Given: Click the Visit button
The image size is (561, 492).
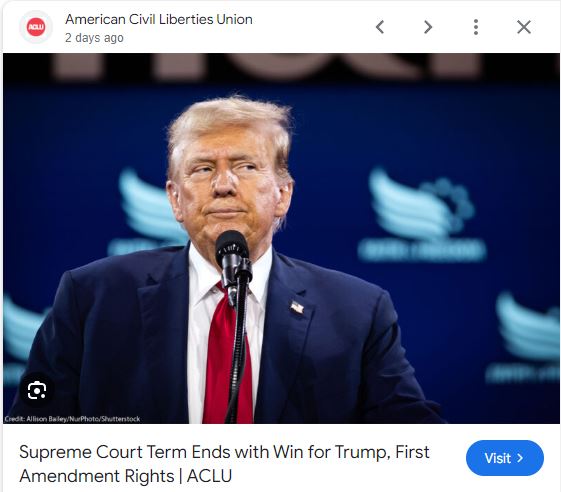Looking at the screenshot, I should (505, 458).
